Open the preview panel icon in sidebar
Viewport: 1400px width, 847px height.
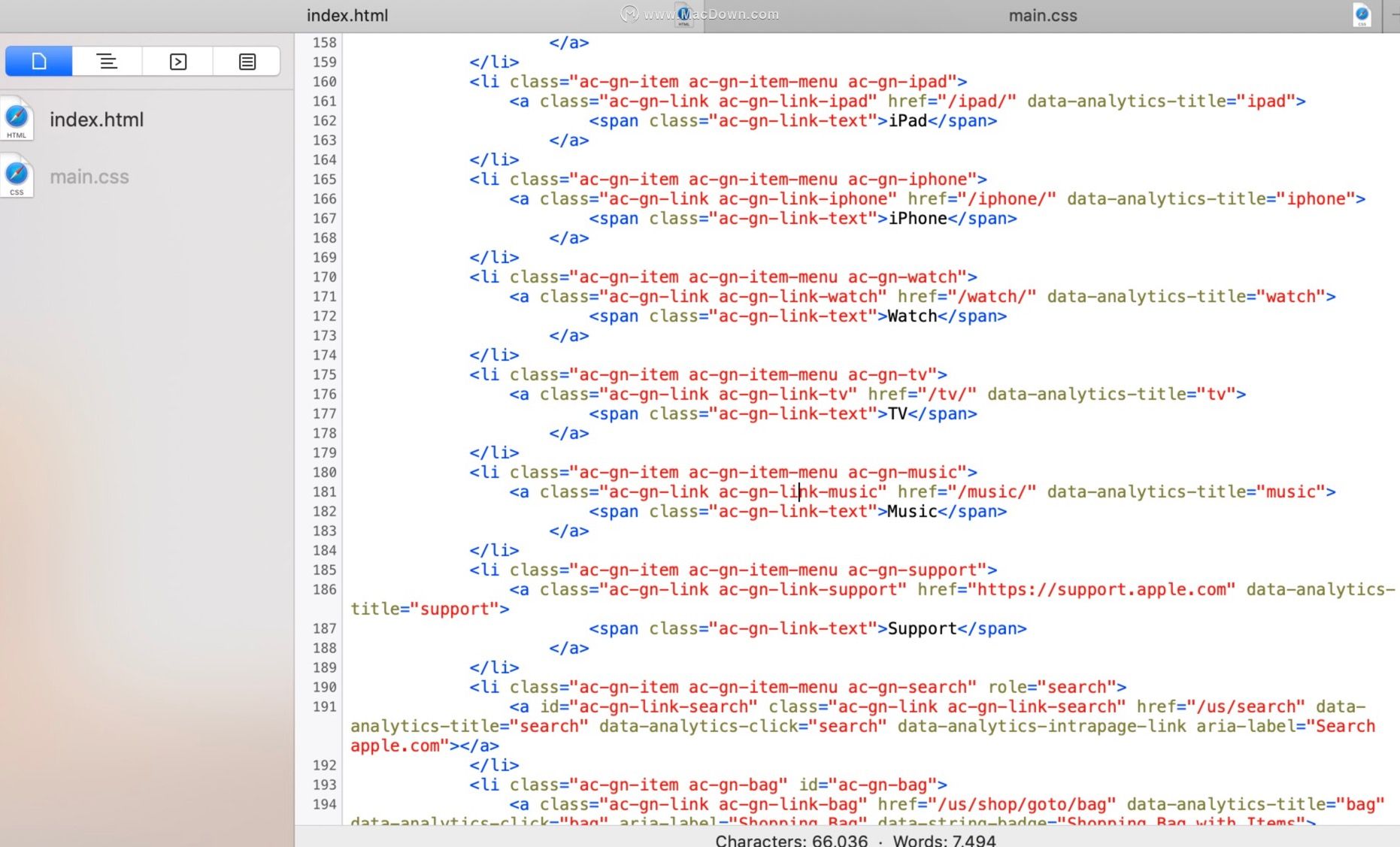pos(178,62)
